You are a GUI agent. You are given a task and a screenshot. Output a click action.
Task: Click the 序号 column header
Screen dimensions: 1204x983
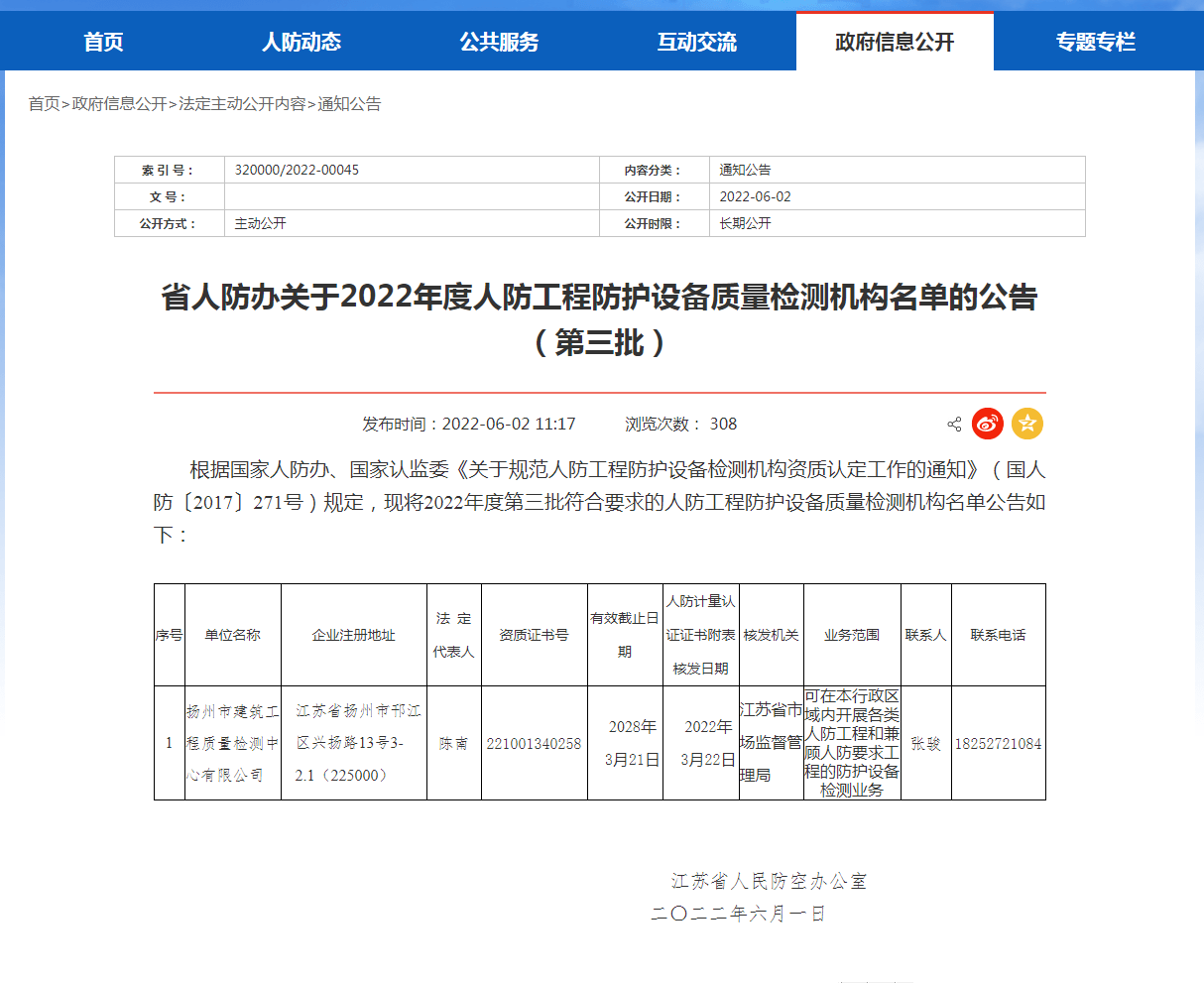click(170, 635)
